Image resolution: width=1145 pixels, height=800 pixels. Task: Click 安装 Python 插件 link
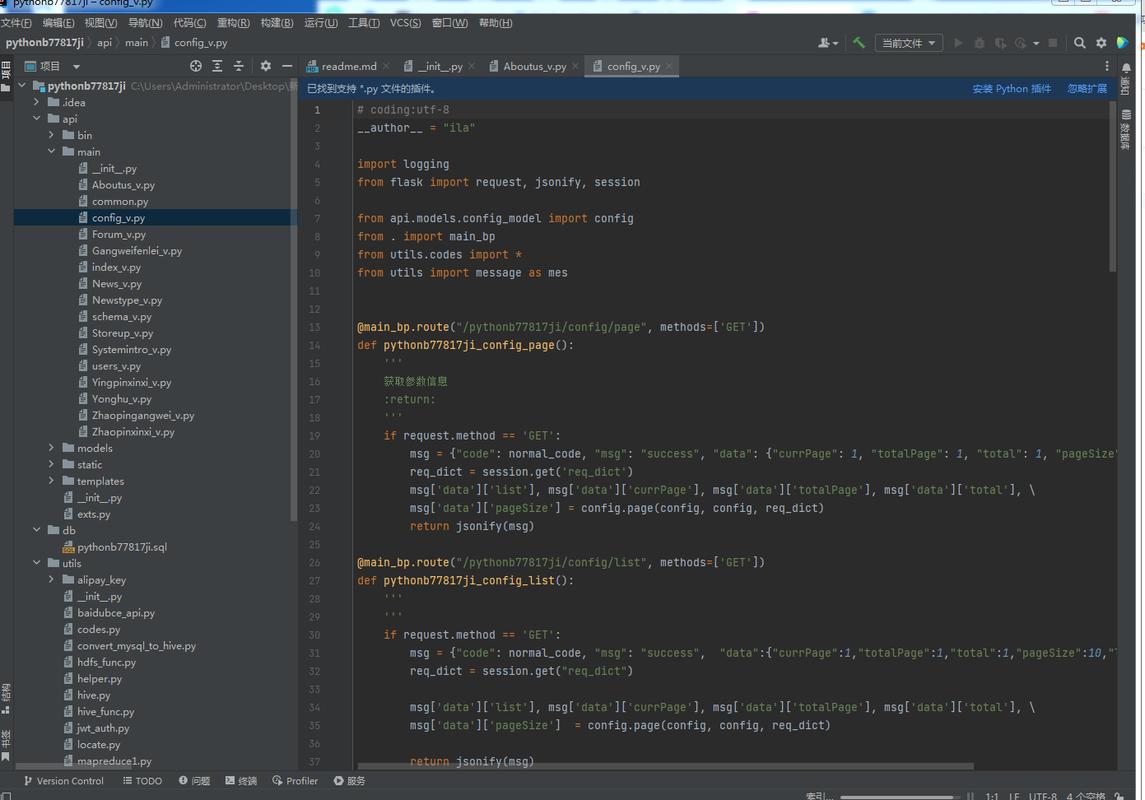coord(1011,89)
